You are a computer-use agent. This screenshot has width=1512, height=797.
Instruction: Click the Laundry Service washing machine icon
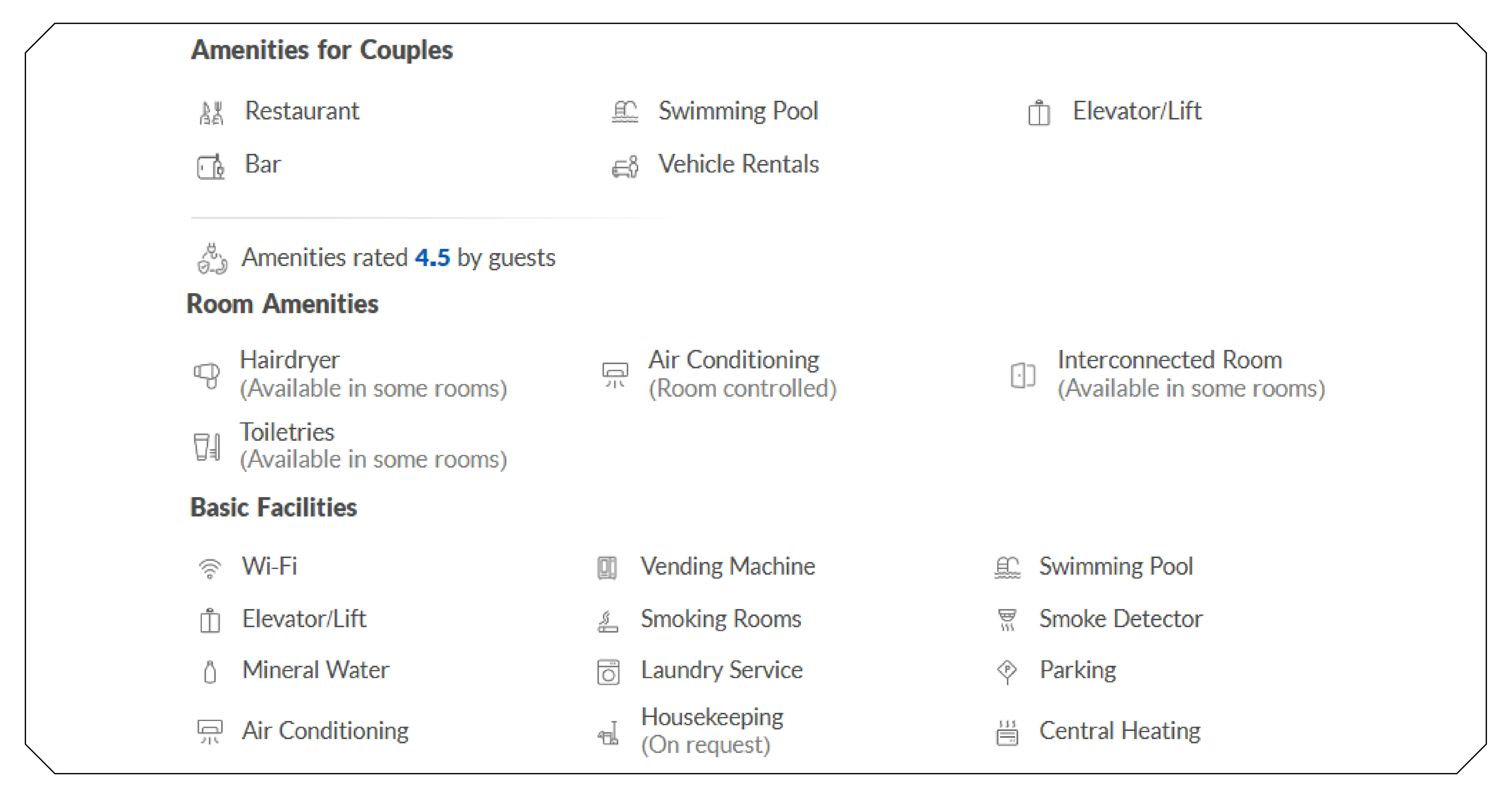608,672
